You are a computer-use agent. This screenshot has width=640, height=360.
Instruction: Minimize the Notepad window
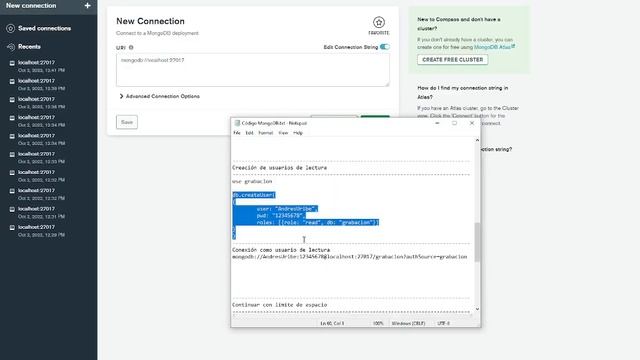coord(437,123)
